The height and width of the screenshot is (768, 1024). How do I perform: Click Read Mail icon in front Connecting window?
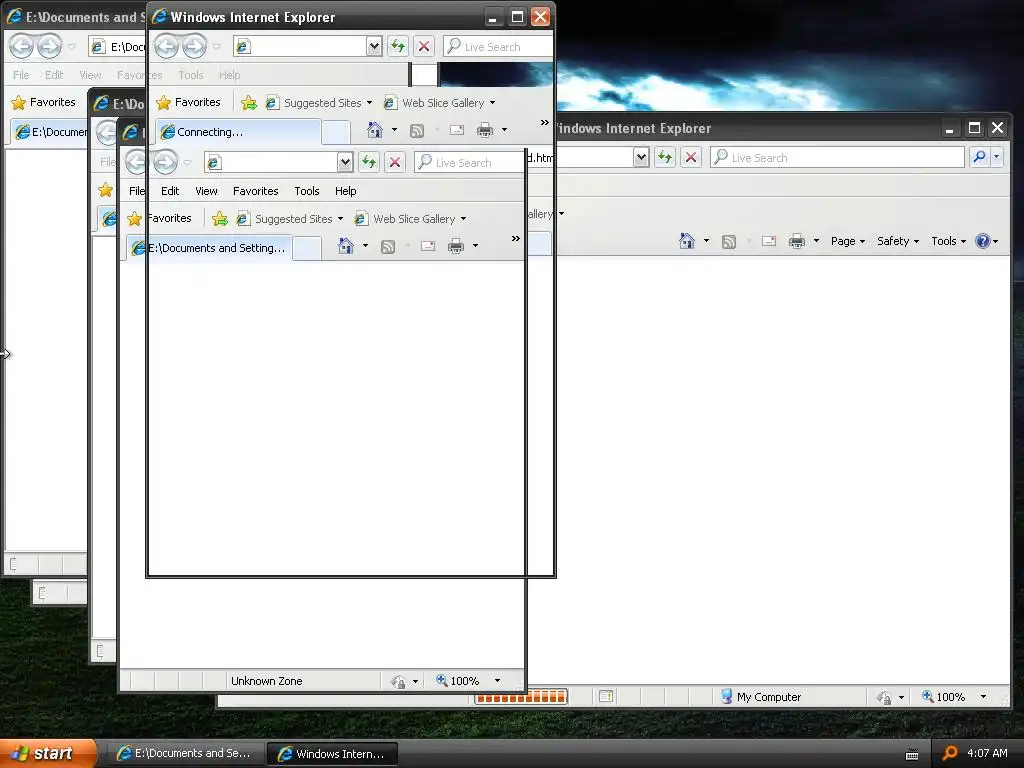click(x=456, y=130)
